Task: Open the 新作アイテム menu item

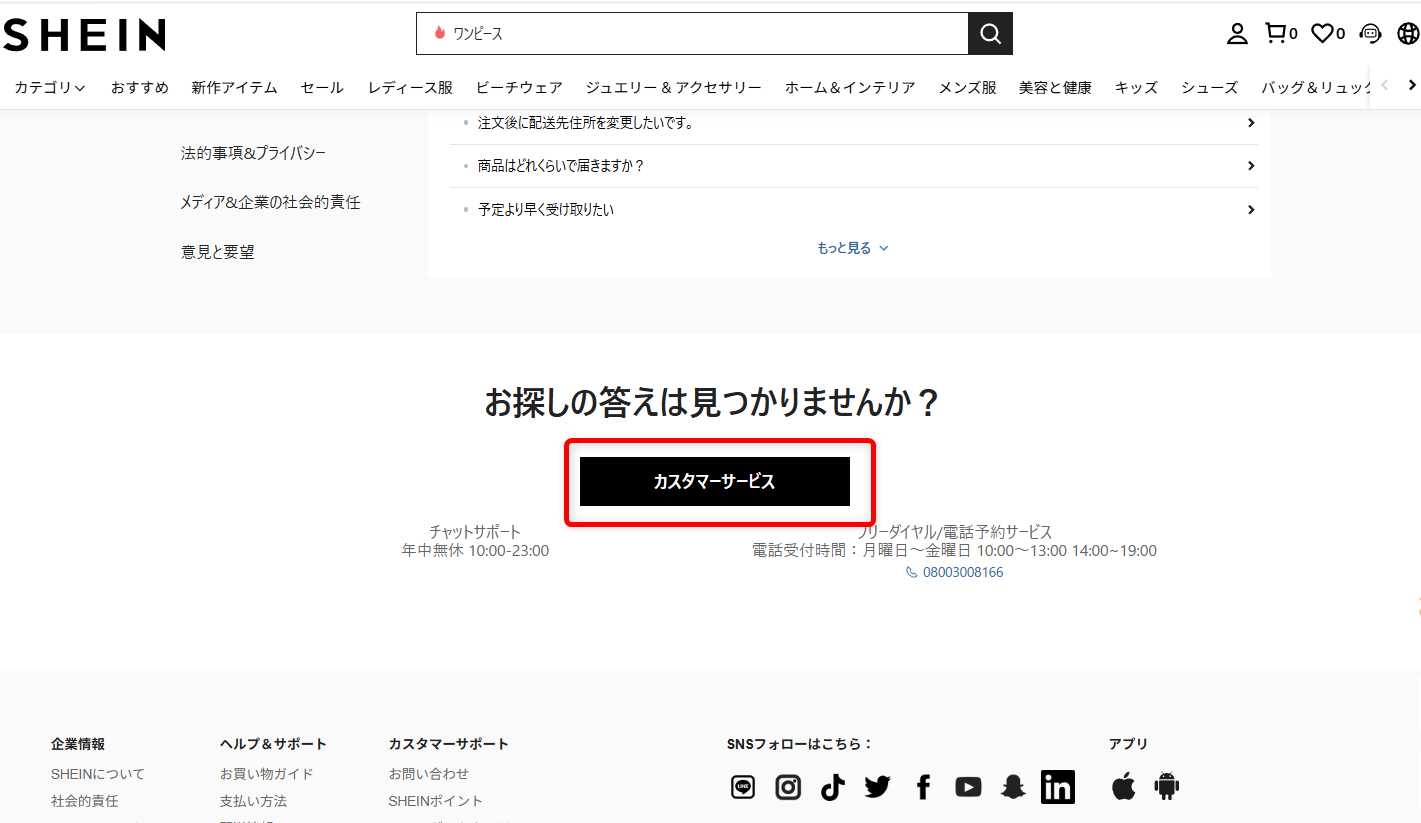Action: point(235,88)
